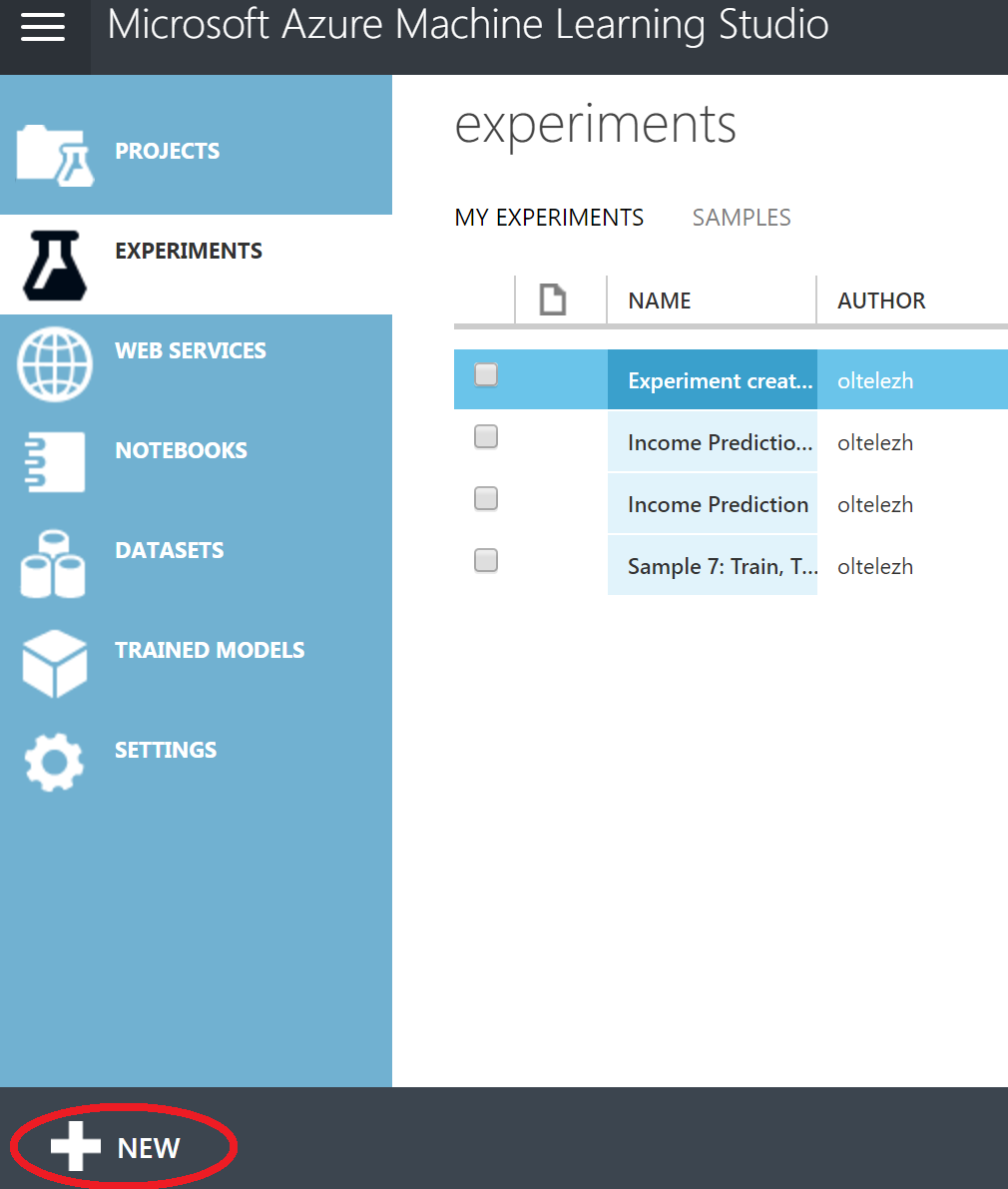
Task: Open SETTINGS in the sidebar
Action: coord(166,750)
